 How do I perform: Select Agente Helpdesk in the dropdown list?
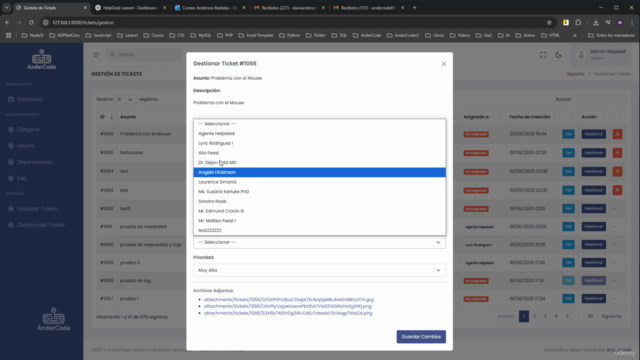[319, 133]
